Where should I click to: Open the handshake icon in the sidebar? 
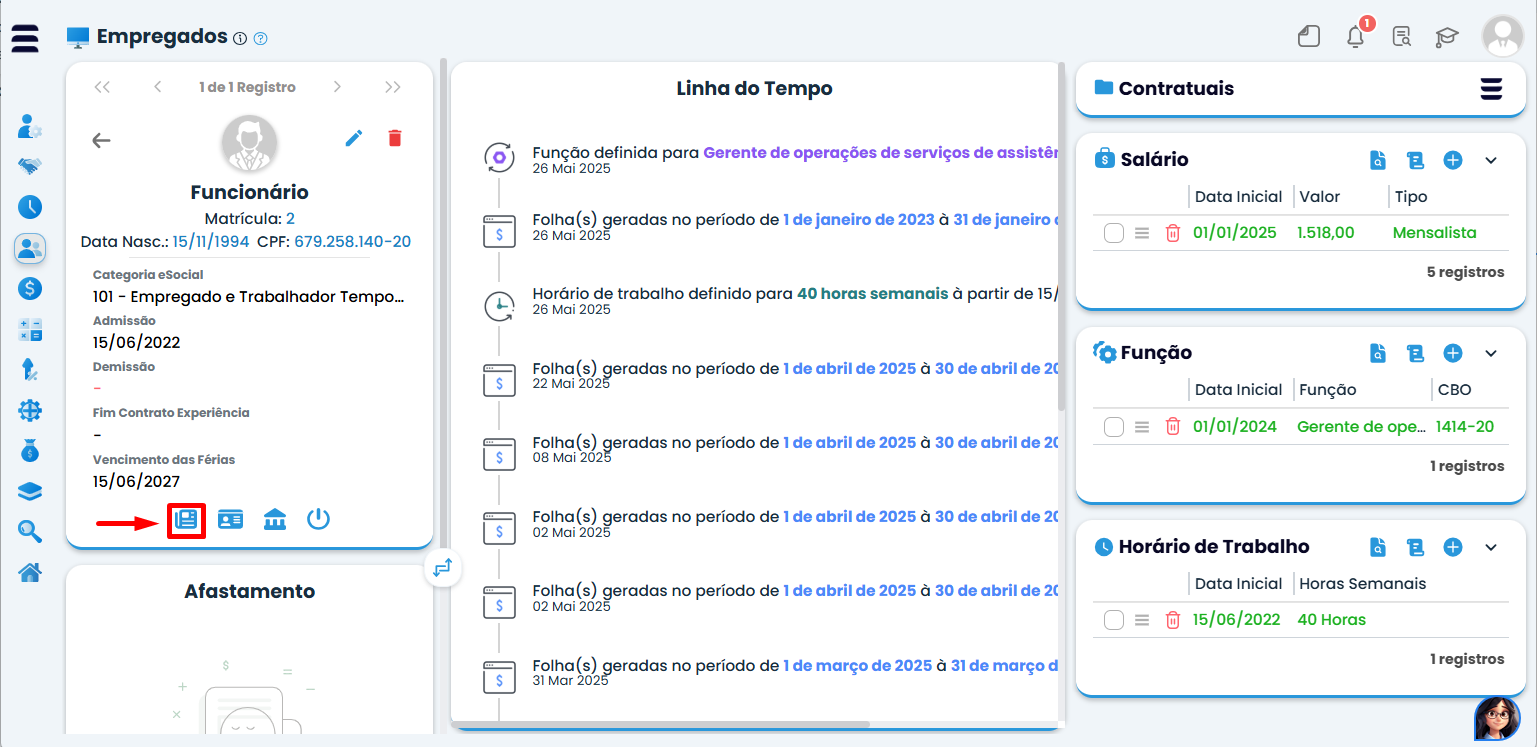[x=30, y=167]
